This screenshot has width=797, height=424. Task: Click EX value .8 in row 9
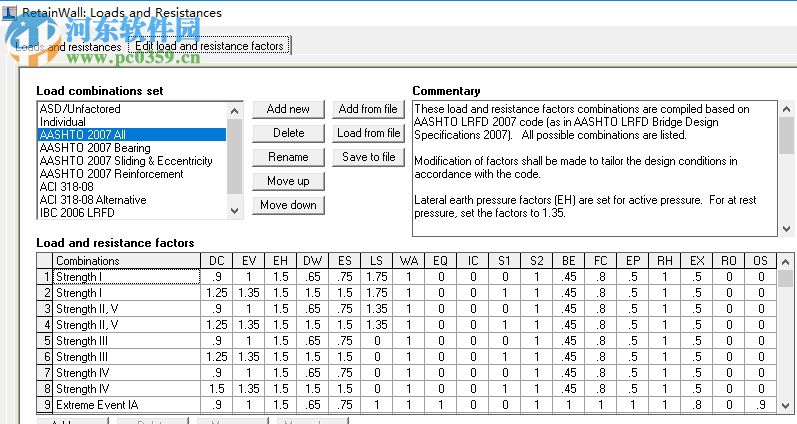click(697, 405)
